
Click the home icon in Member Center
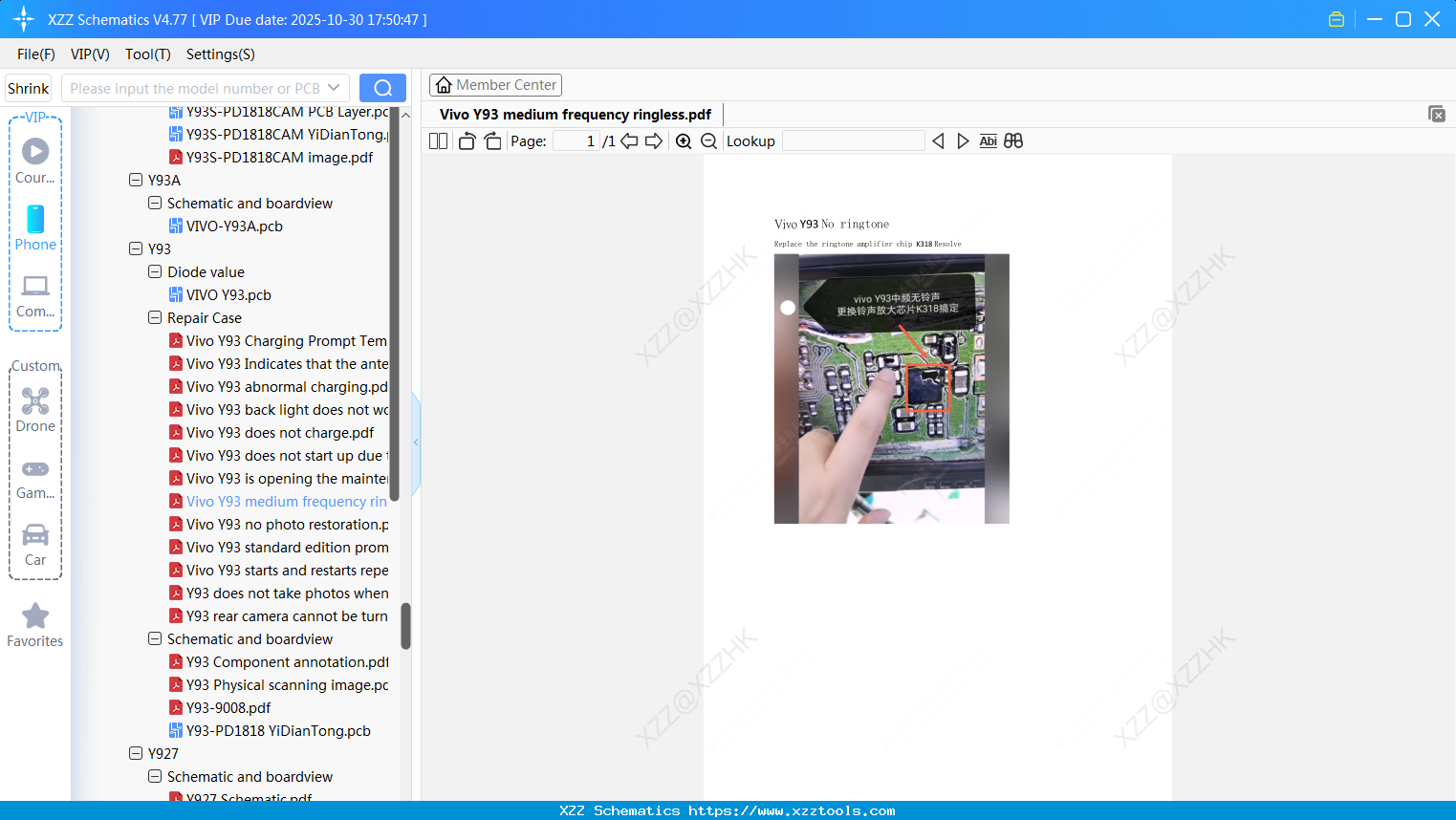pos(444,85)
